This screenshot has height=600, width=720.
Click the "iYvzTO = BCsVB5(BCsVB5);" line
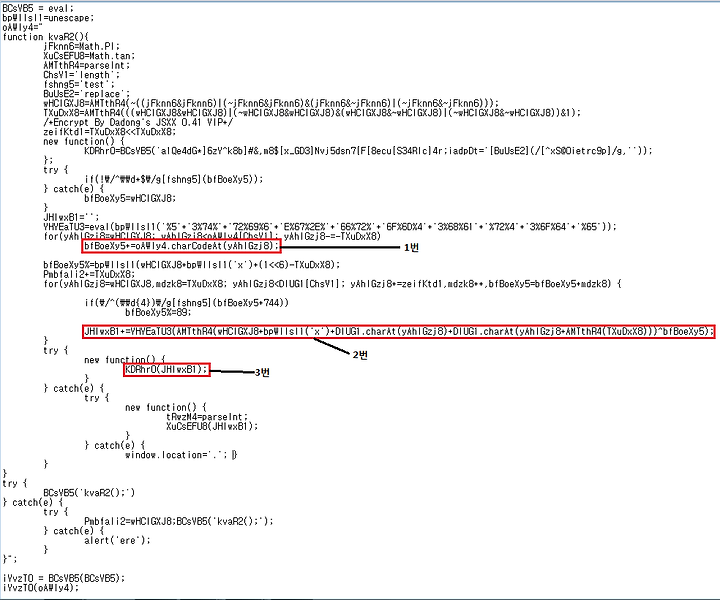pos(64,578)
